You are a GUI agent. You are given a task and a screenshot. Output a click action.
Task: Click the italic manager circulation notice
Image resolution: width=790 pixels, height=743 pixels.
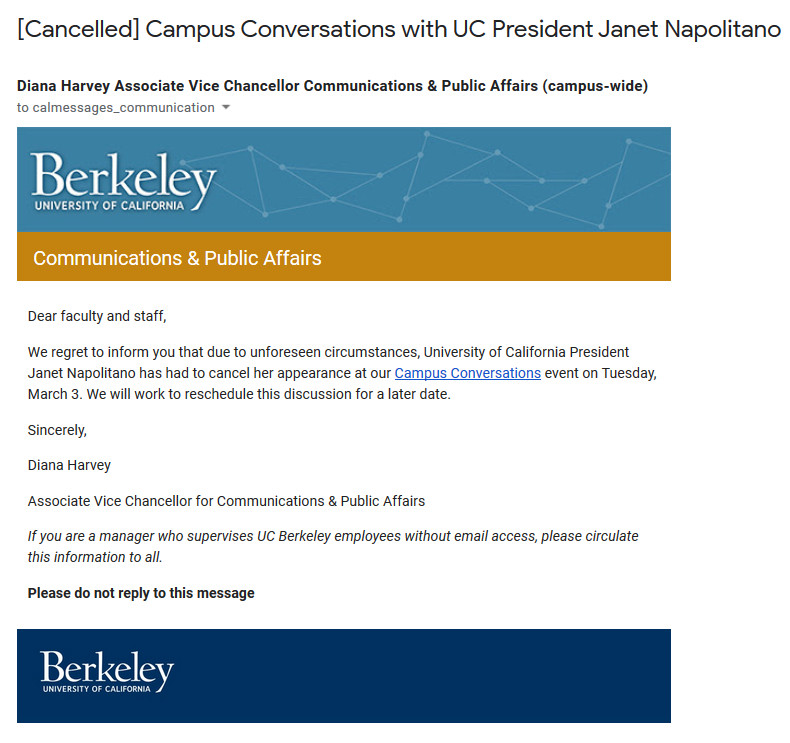(333, 547)
